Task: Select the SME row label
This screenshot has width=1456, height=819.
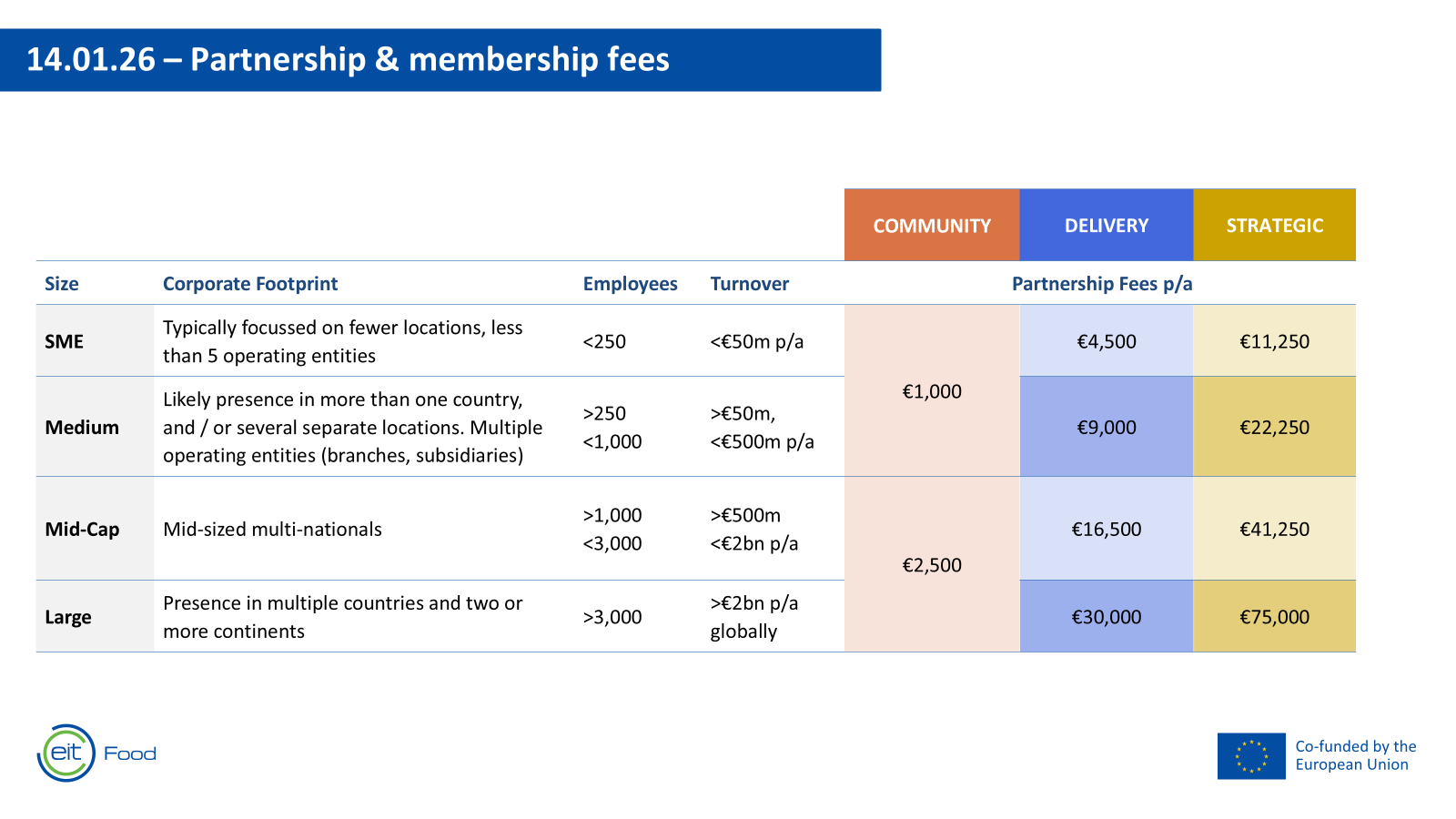Action: tap(64, 341)
